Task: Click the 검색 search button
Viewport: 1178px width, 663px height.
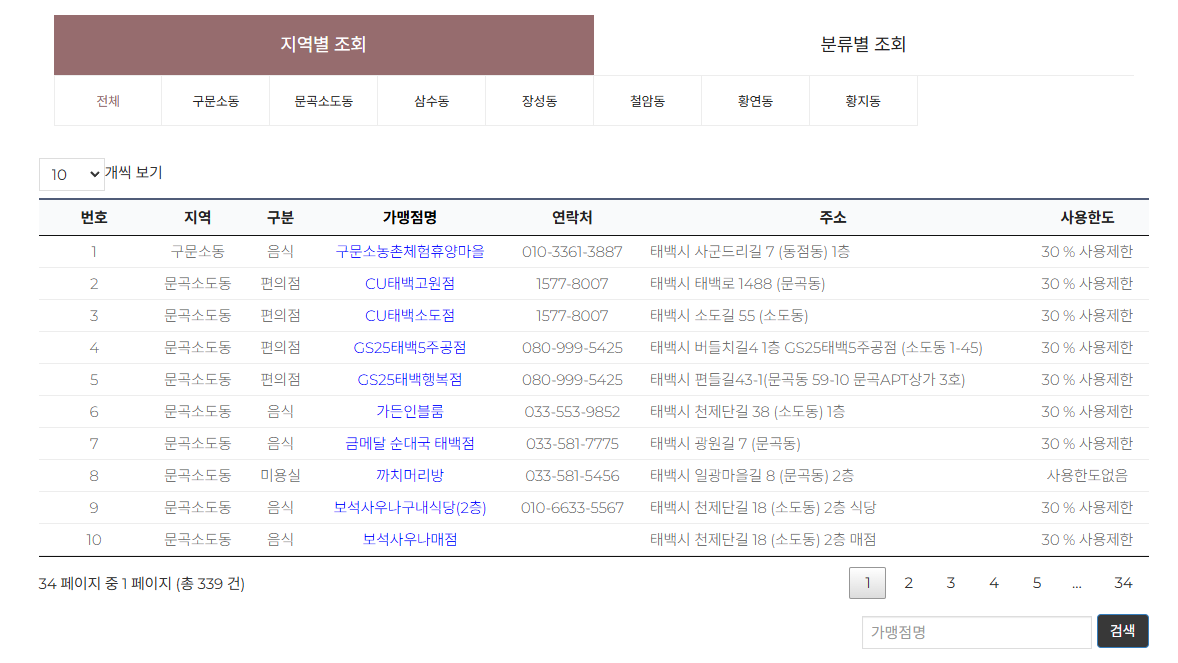Action: tap(1122, 631)
